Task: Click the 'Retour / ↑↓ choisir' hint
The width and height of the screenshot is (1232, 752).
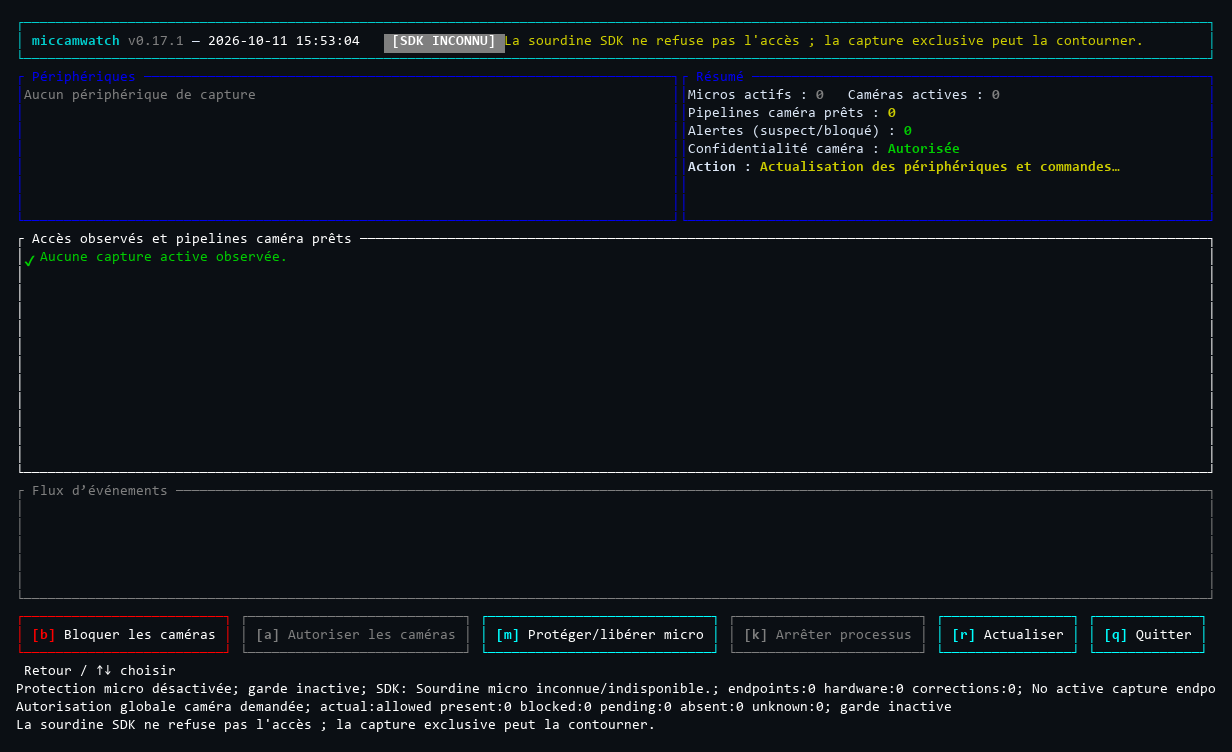Action: pyautogui.click(x=100, y=671)
